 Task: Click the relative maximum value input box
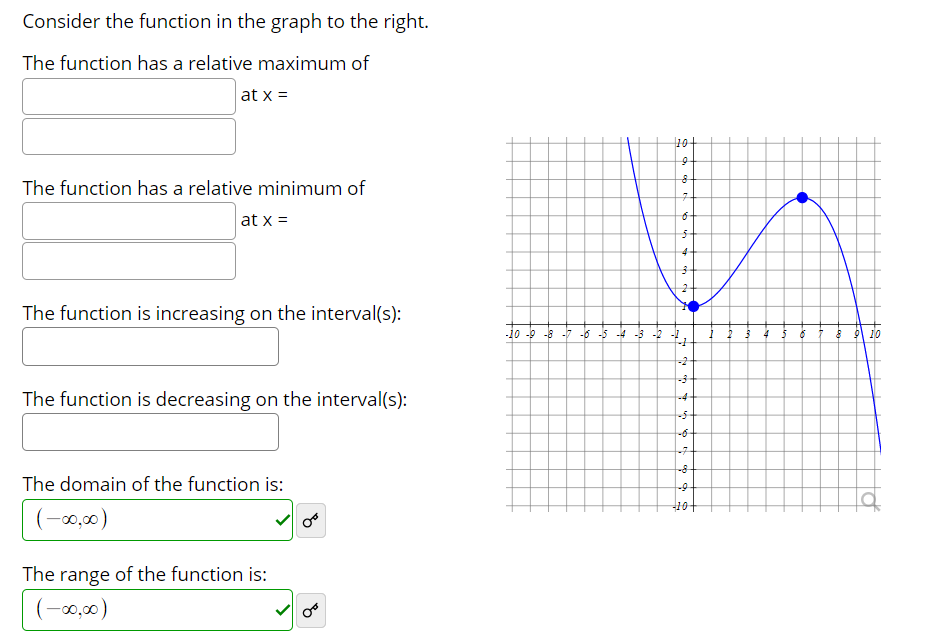128,96
